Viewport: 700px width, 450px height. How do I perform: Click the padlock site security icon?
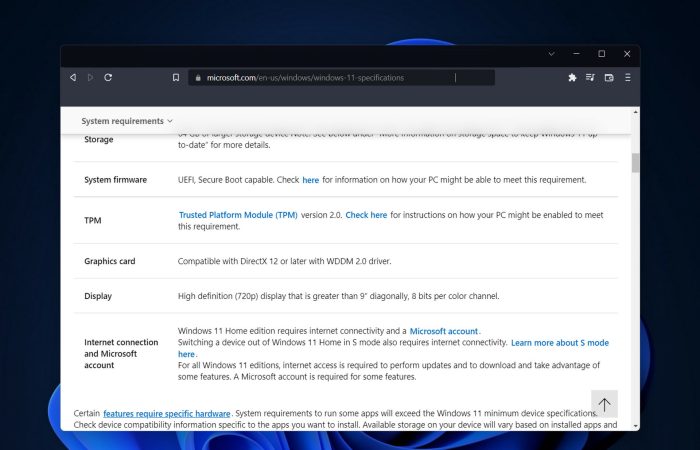[x=198, y=78]
